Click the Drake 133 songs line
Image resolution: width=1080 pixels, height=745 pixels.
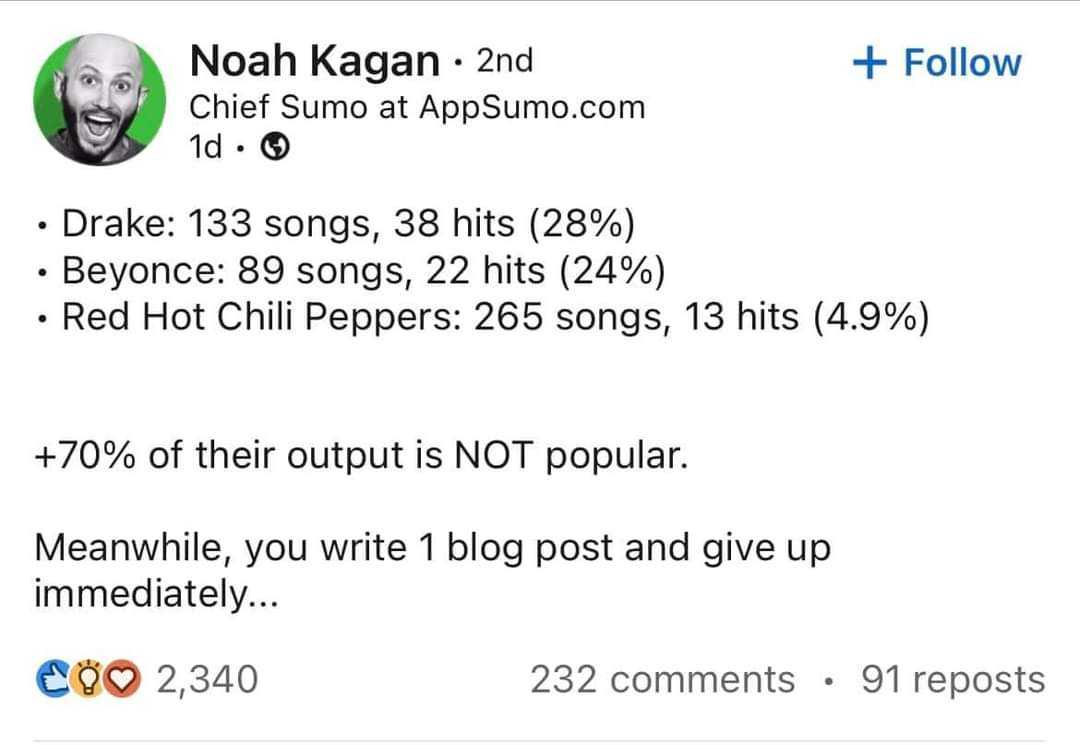pyautogui.click(x=348, y=223)
